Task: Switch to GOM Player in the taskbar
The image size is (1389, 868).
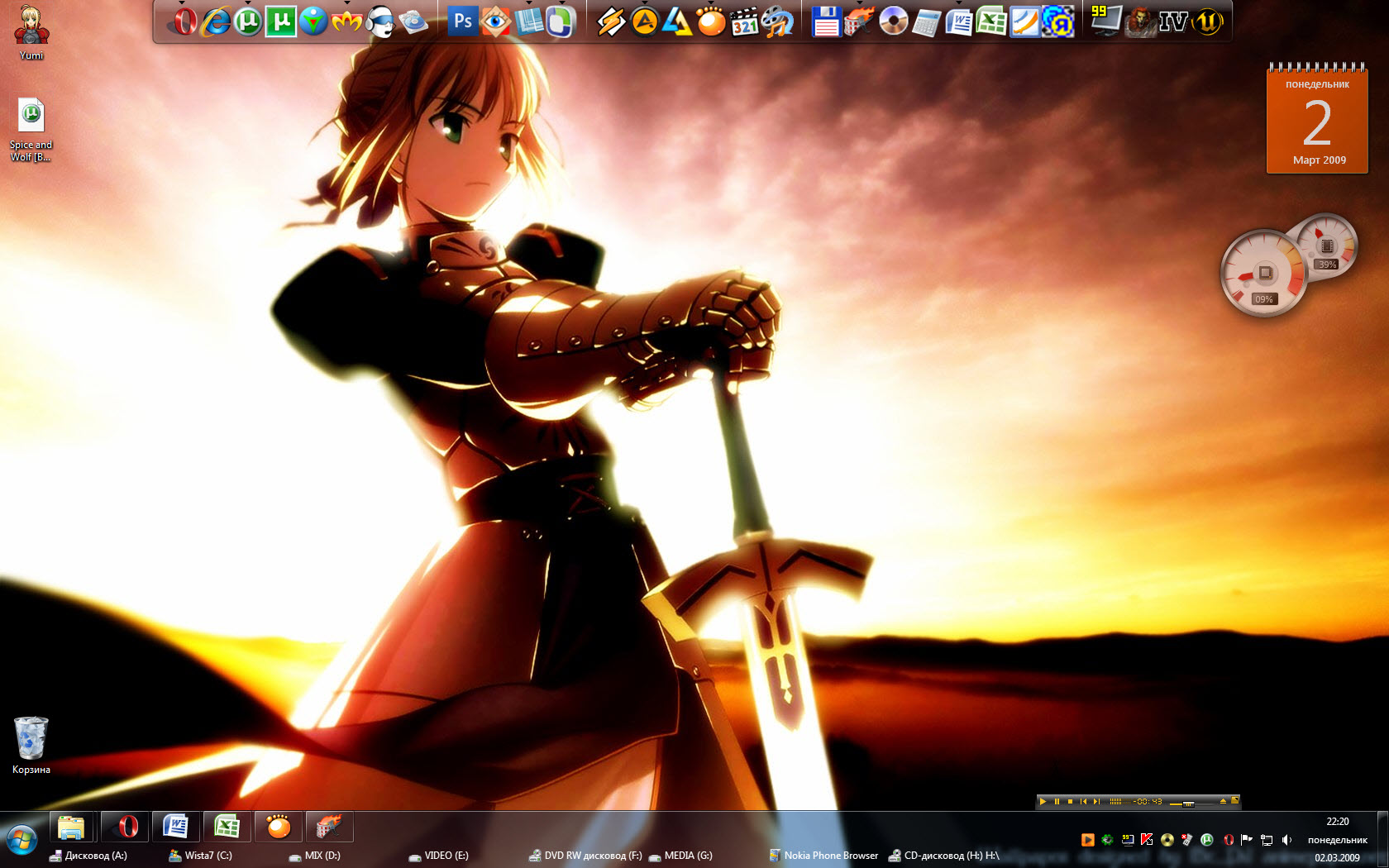Action: point(279,827)
